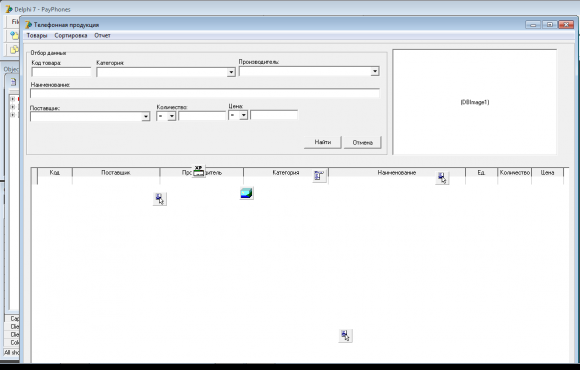Image resolution: width=580 pixels, height=370 pixels.
Task: Click the Наименование text field
Action: [x=205, y=93]
